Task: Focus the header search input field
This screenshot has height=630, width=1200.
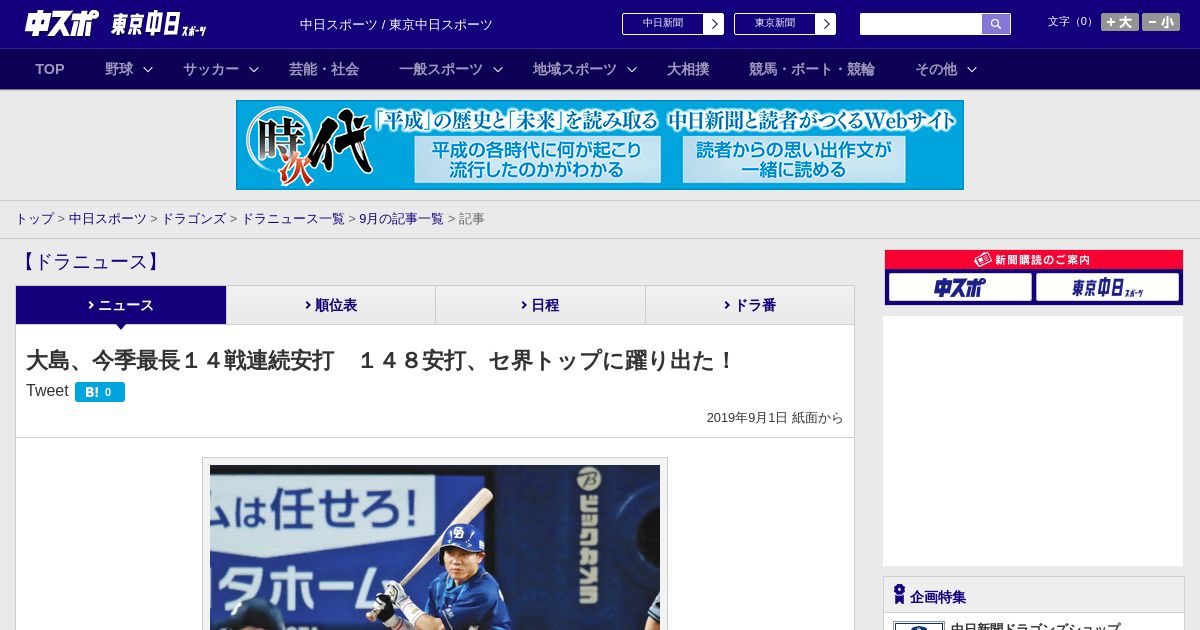Action: click(x=921, y=24)
